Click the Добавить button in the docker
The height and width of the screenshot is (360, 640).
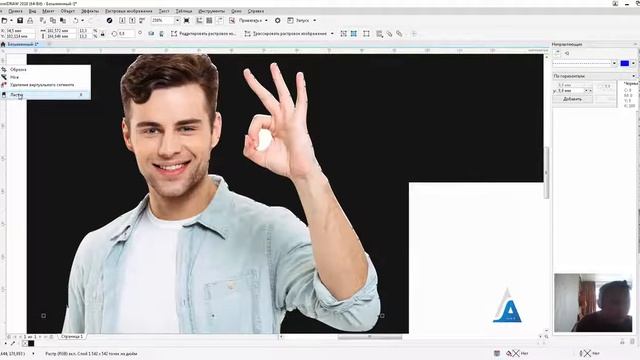tap(572, 99)
